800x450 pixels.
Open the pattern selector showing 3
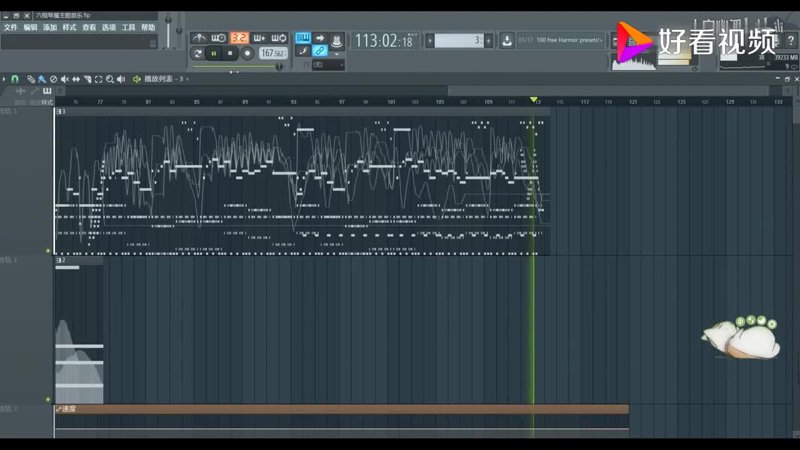(x=459, y=40)
